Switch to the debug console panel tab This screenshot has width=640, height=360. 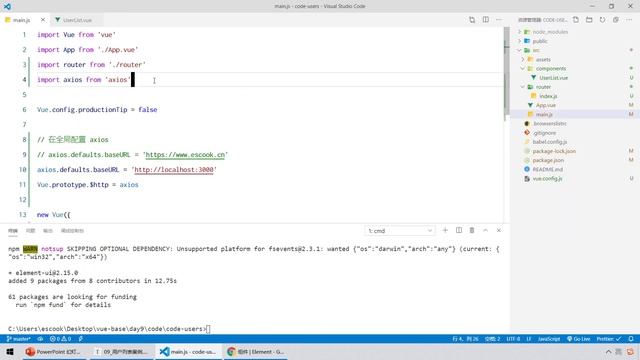[72, 231]
